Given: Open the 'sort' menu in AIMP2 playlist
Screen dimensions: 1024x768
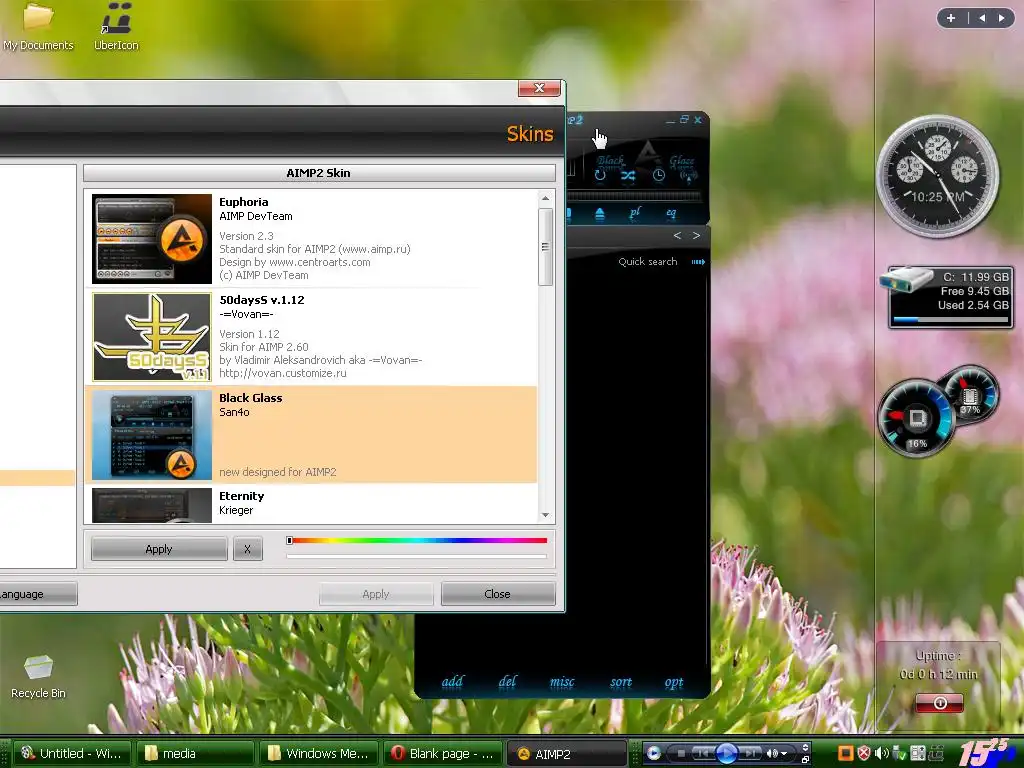Looking at the screenshot, I should pyautogui.click(x=621, y=682).
